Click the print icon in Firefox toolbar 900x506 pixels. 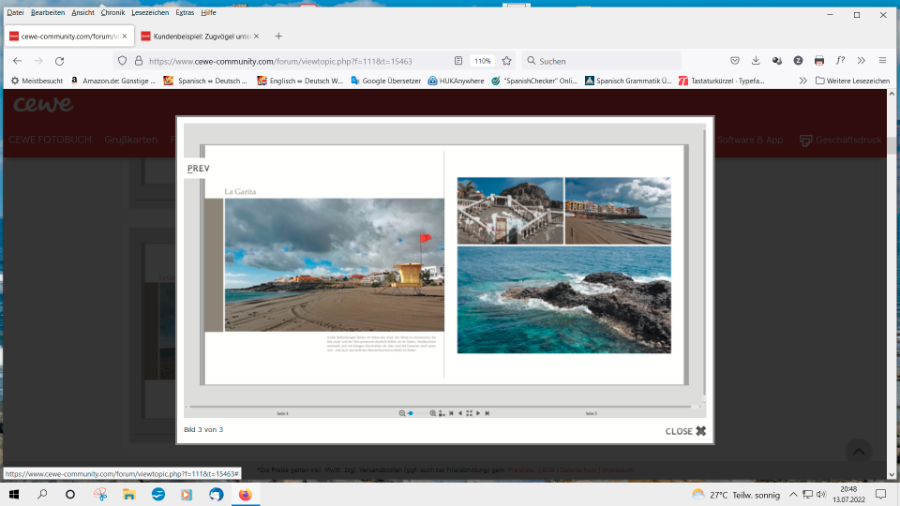[819, 61]
